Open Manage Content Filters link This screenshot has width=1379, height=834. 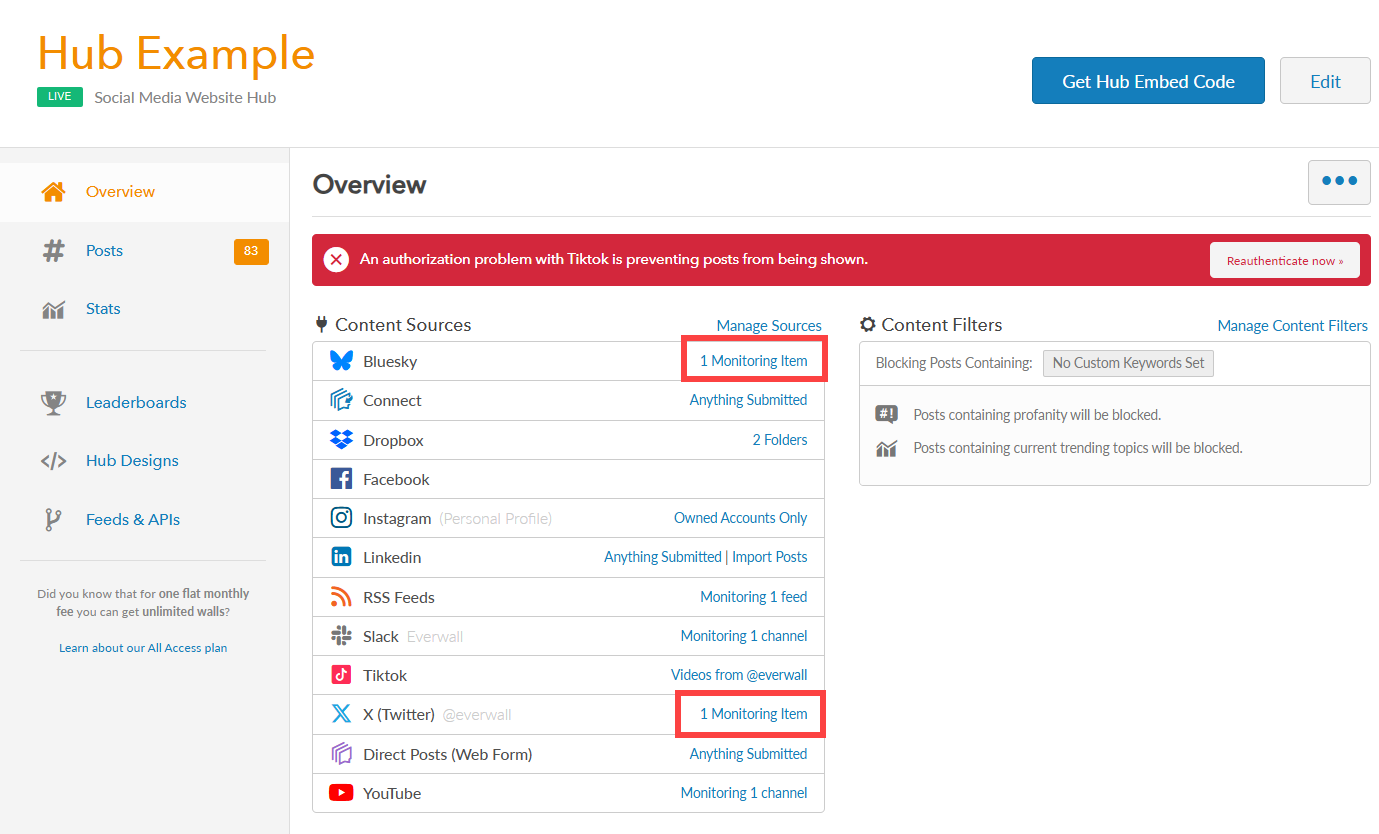(1292, 326)
